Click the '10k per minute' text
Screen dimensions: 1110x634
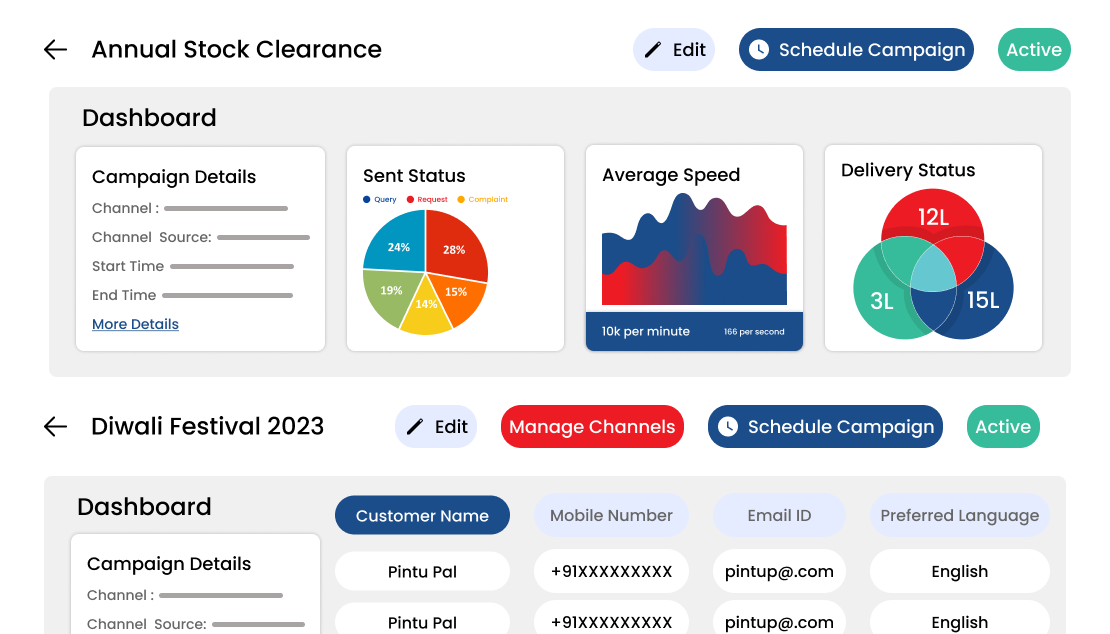pyautogui.click(x=646, y=331)
